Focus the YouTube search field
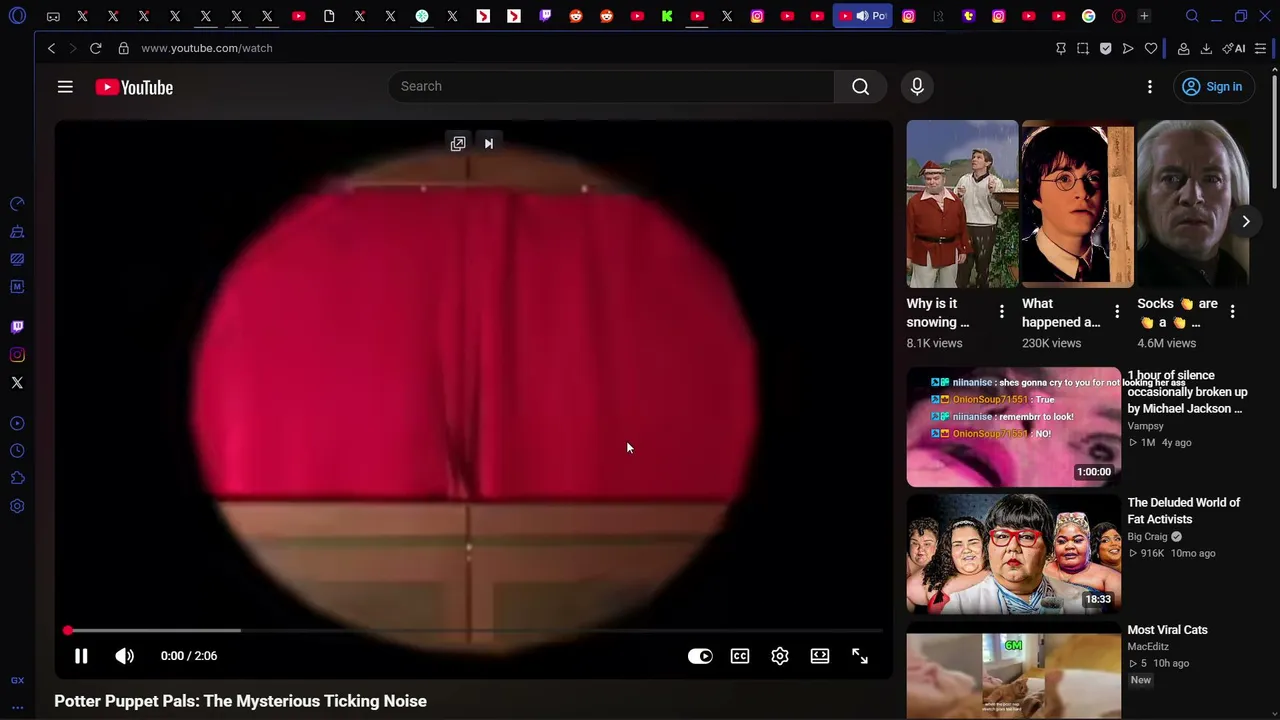This screenshot has height=720, width=1280. click(611, 87)
